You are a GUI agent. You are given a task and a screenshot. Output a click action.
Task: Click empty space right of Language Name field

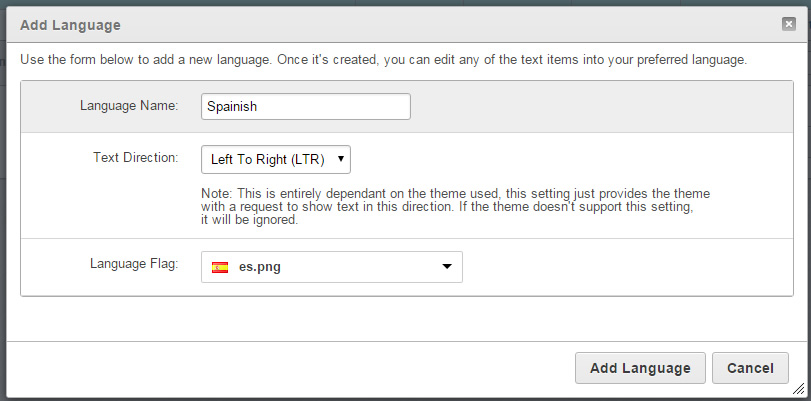pos(600,106)
